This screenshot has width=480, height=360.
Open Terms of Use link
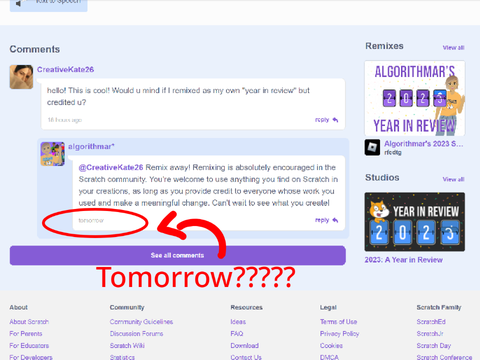338,322
